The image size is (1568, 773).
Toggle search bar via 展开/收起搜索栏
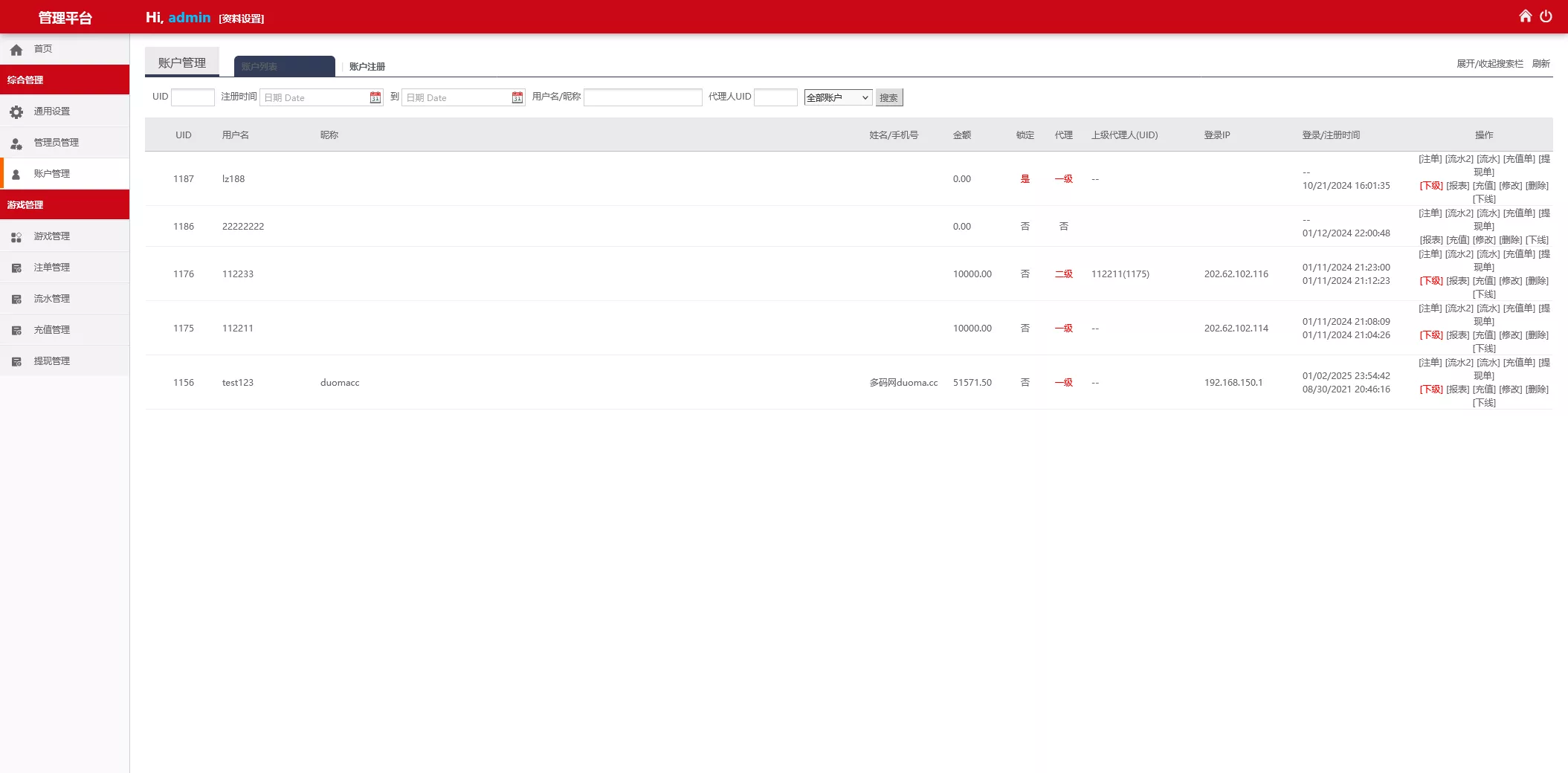(x=1489, y=64)
